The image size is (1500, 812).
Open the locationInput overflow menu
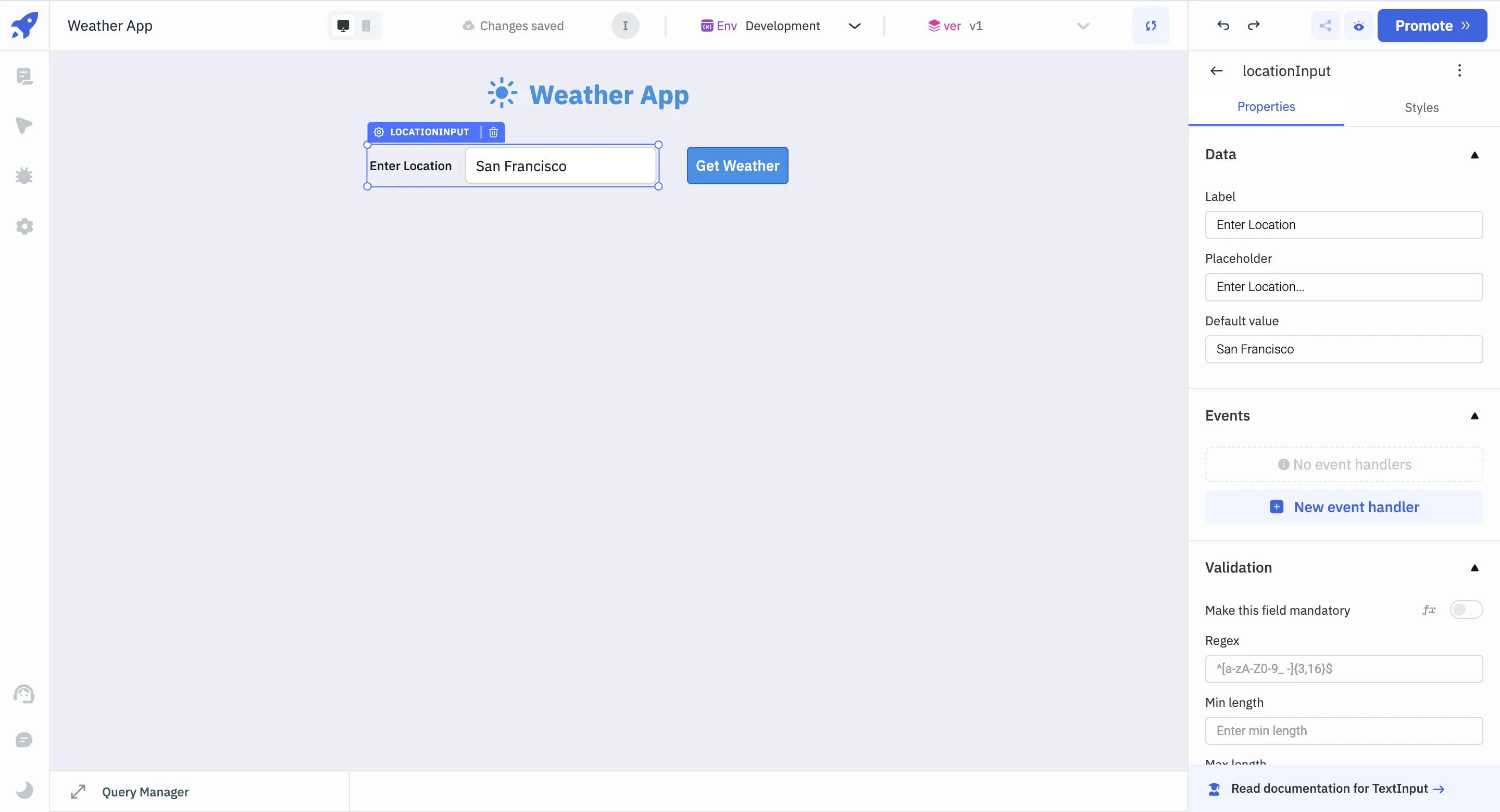coord(1460,70)
